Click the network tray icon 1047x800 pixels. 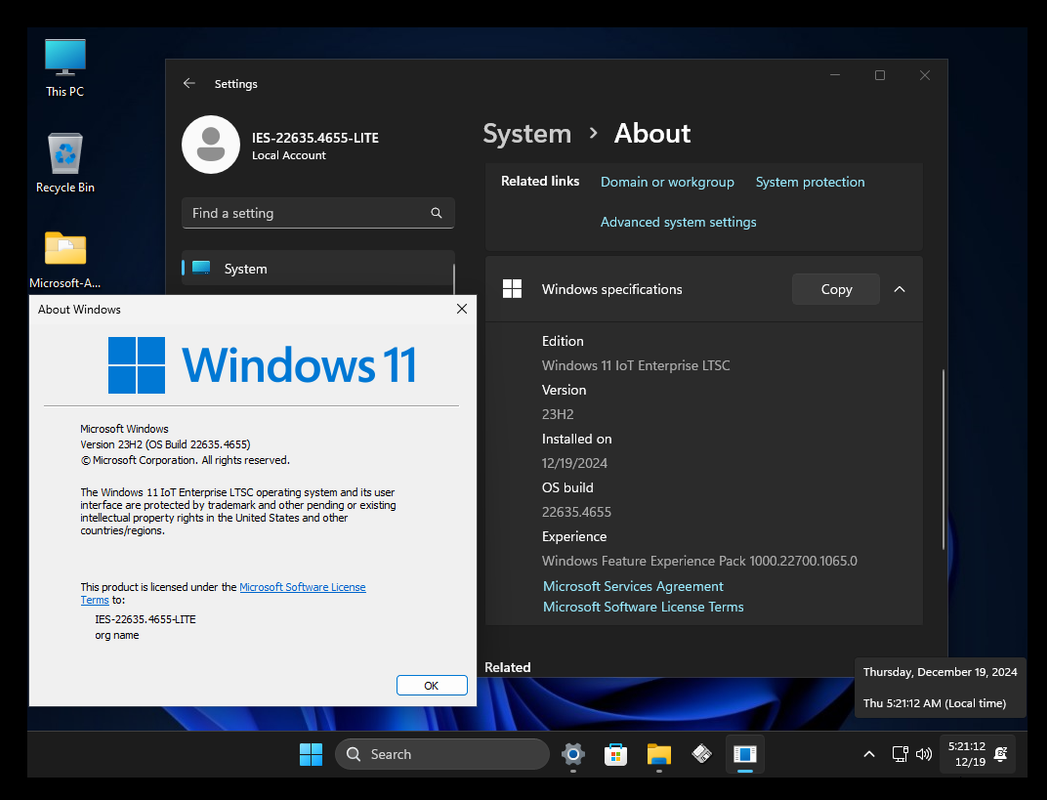(x=900, y=754)
